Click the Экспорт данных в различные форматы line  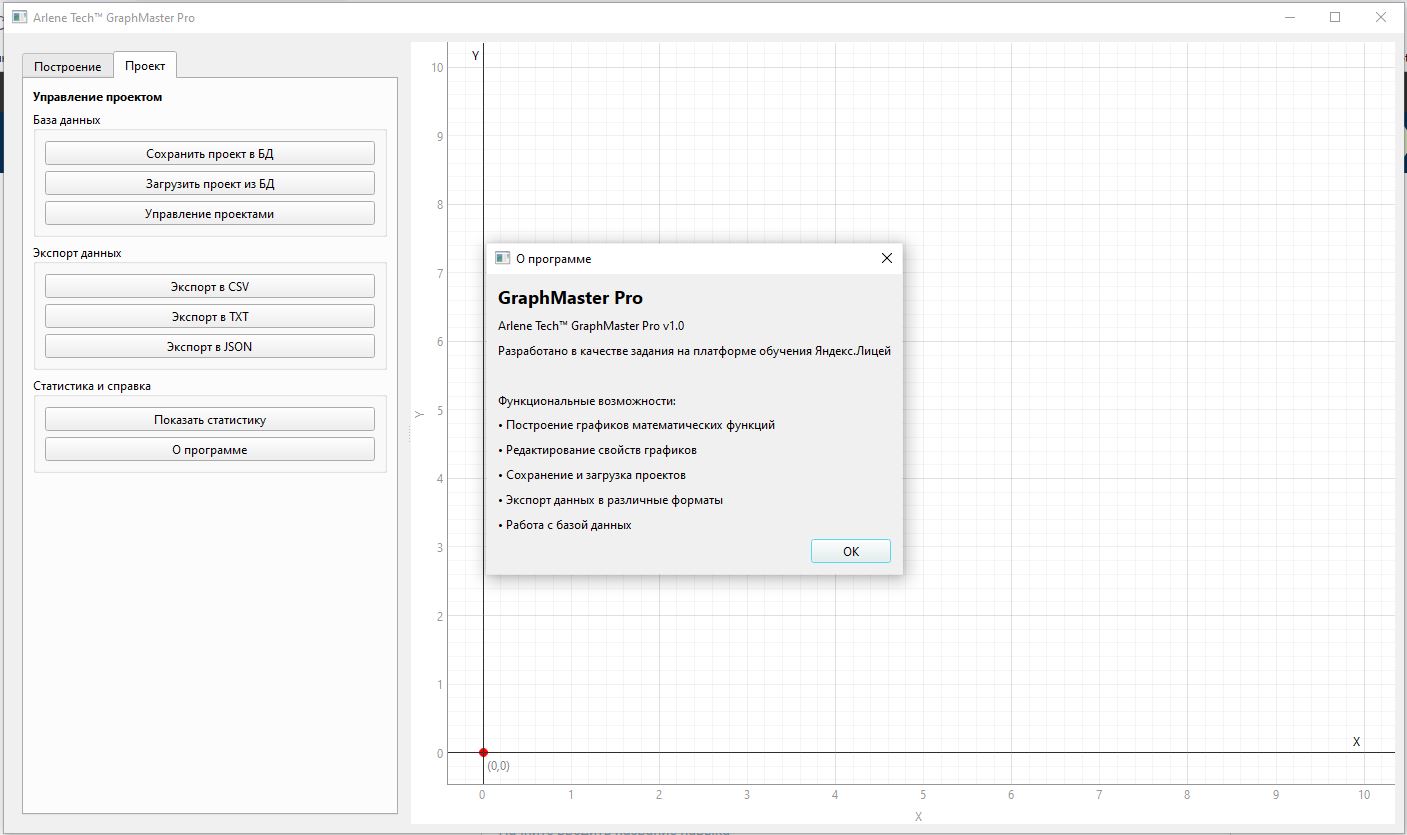610,500
